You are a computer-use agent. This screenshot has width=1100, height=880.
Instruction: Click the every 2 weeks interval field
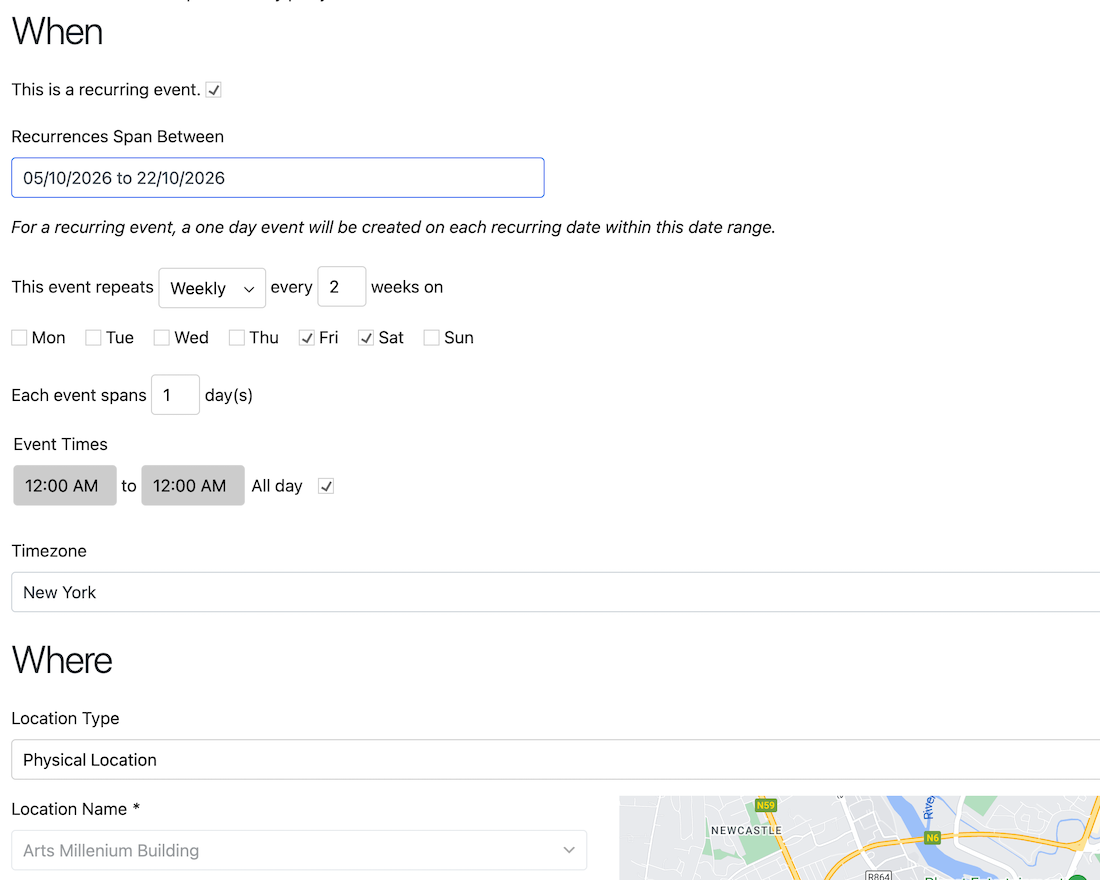(x=341, y=288)
